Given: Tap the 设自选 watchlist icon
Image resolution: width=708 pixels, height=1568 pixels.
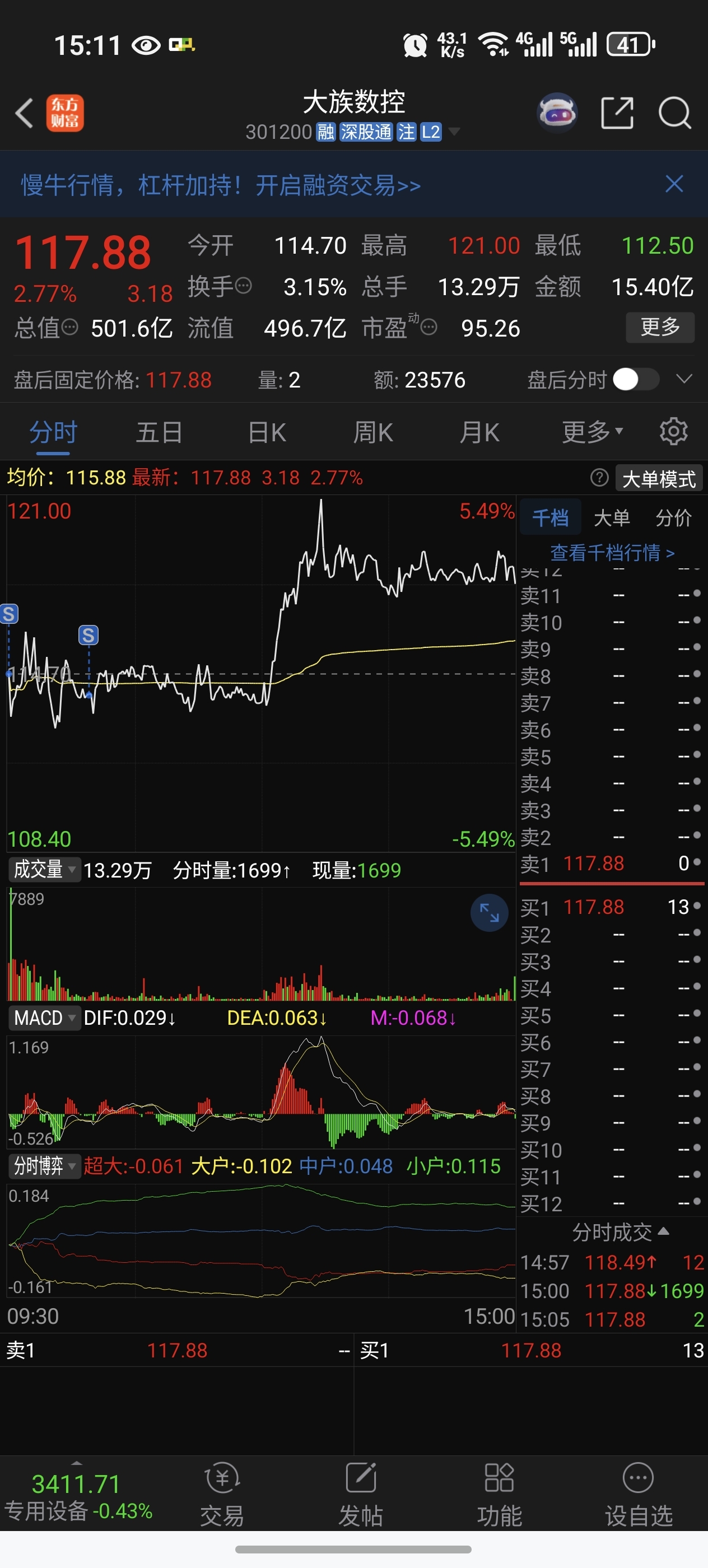Looking at the screenshot, I should [x=639, y=1494].
